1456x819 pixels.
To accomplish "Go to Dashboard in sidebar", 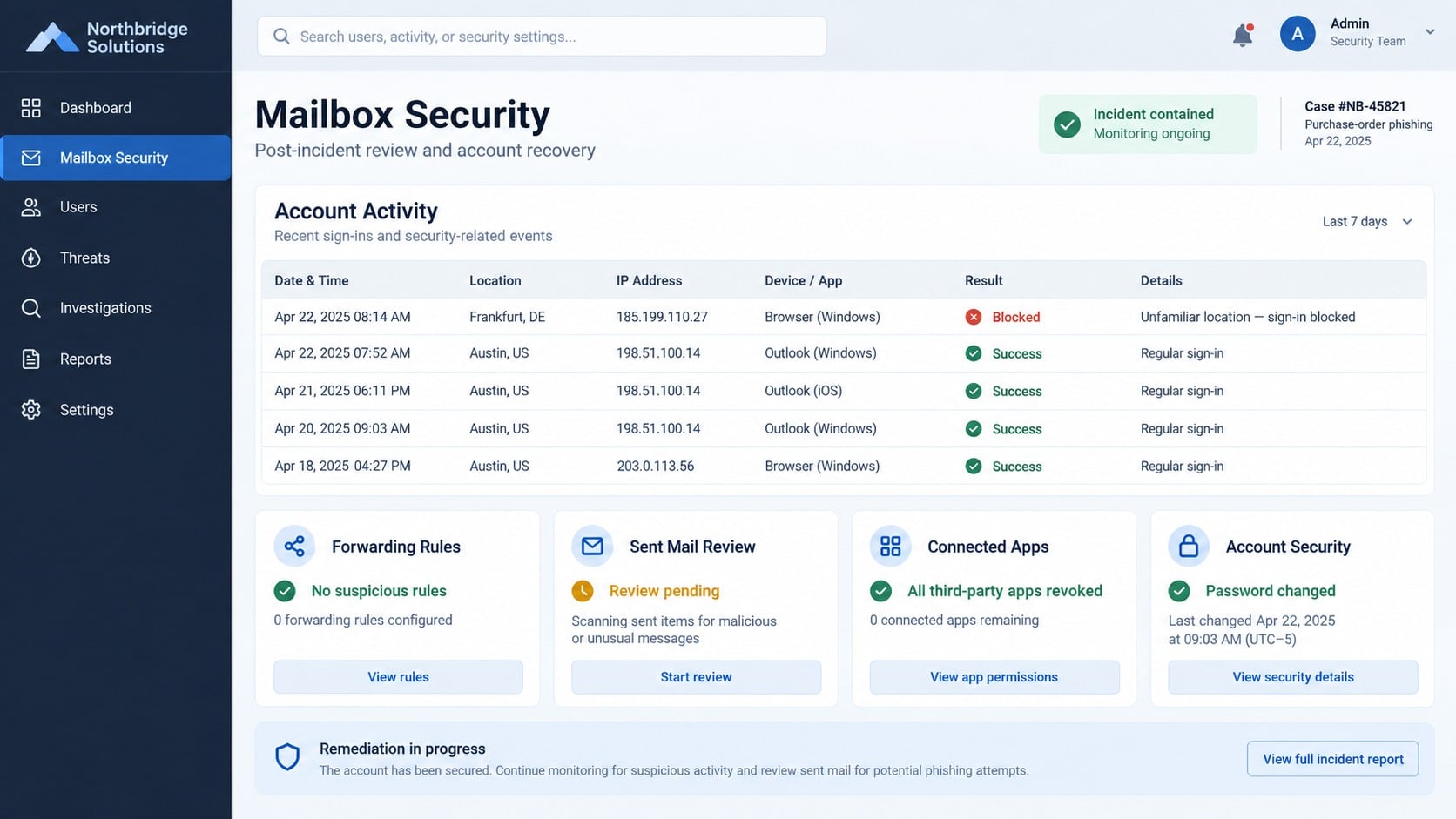I will click(x=116, y=108).
